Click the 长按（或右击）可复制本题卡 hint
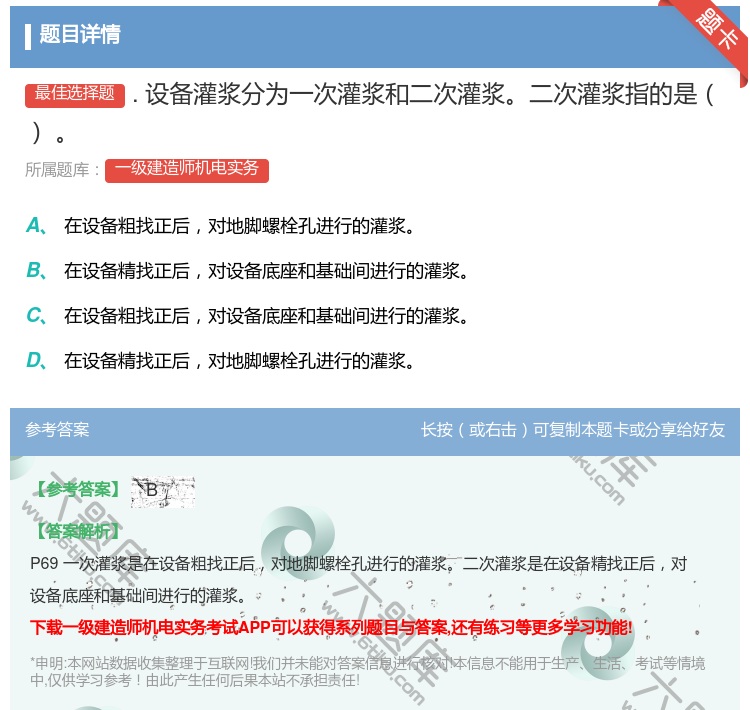Screen dimensions: 750x710 pyautogui.click(x=573, y=430)
